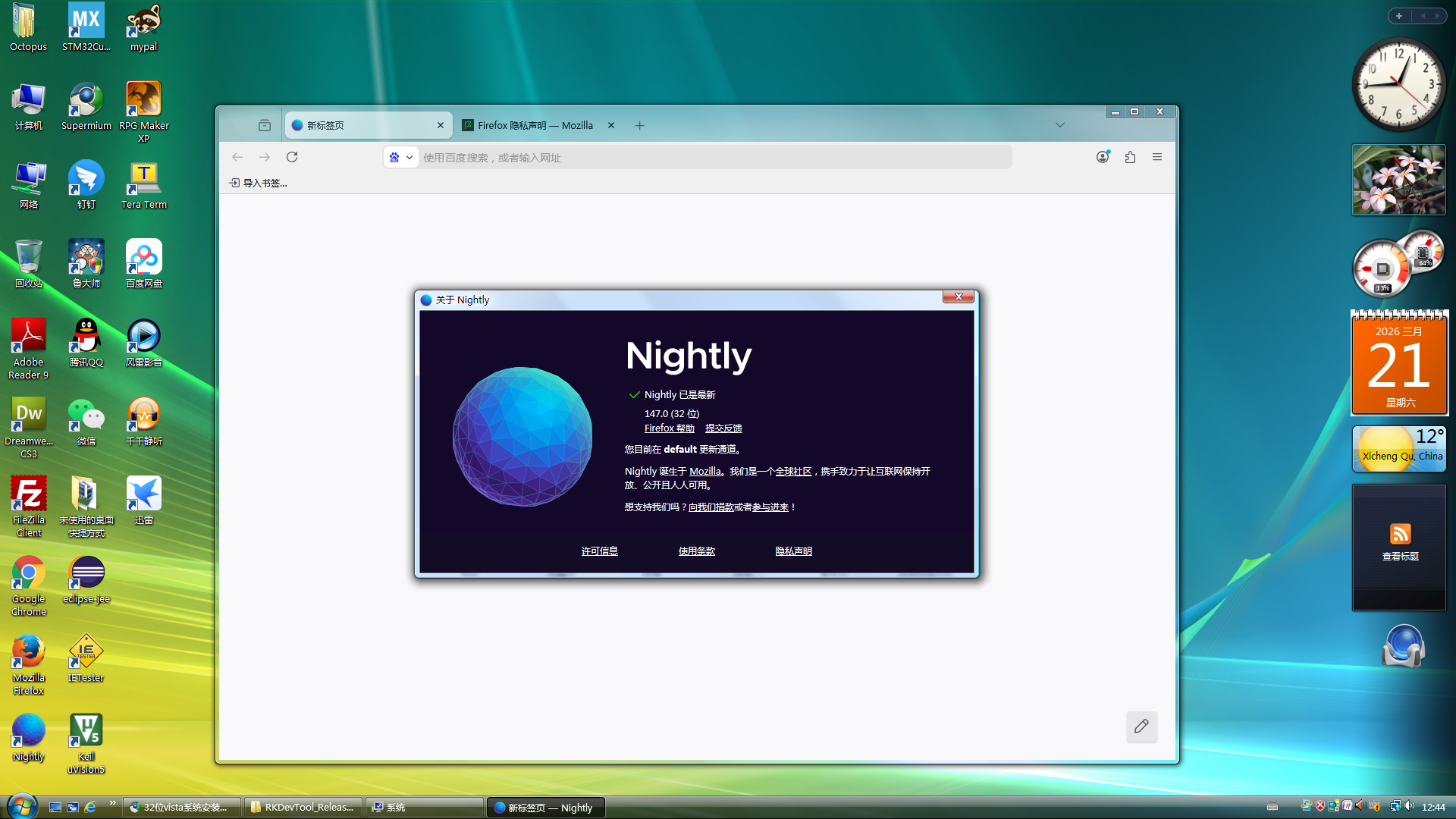The height and width of the screenshot is (819, 1456).
Task: Open the Firefox 帮助 link
Action: click(x=669, y=428)
